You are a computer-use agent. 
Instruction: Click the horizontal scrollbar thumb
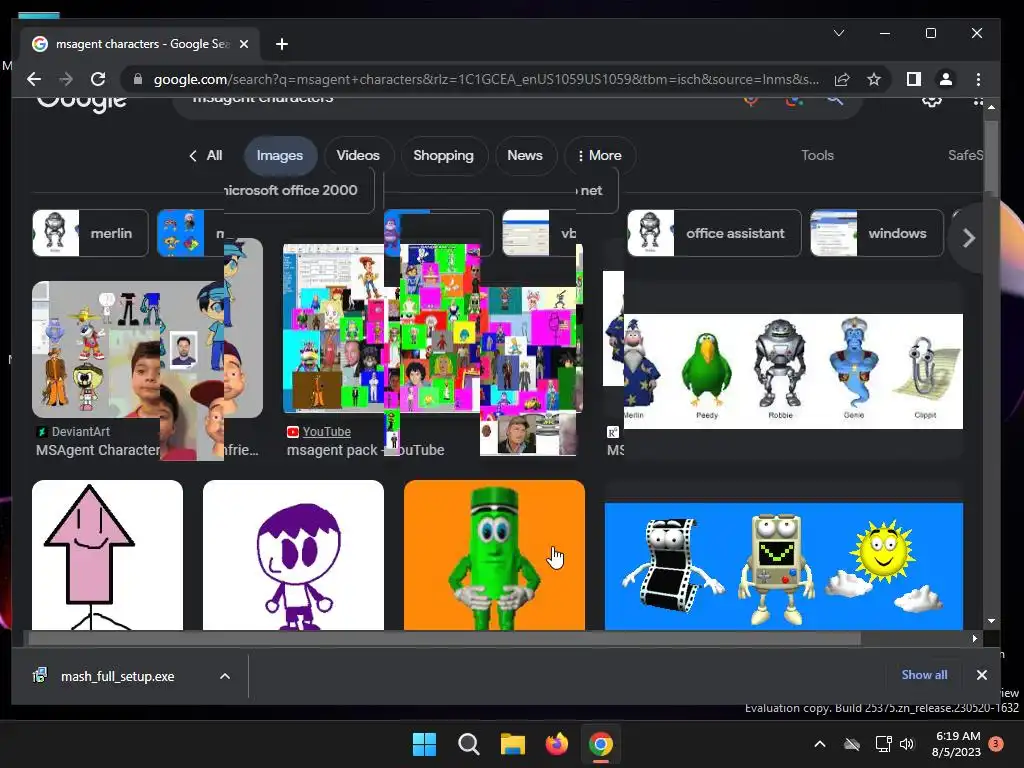(445, 639)
